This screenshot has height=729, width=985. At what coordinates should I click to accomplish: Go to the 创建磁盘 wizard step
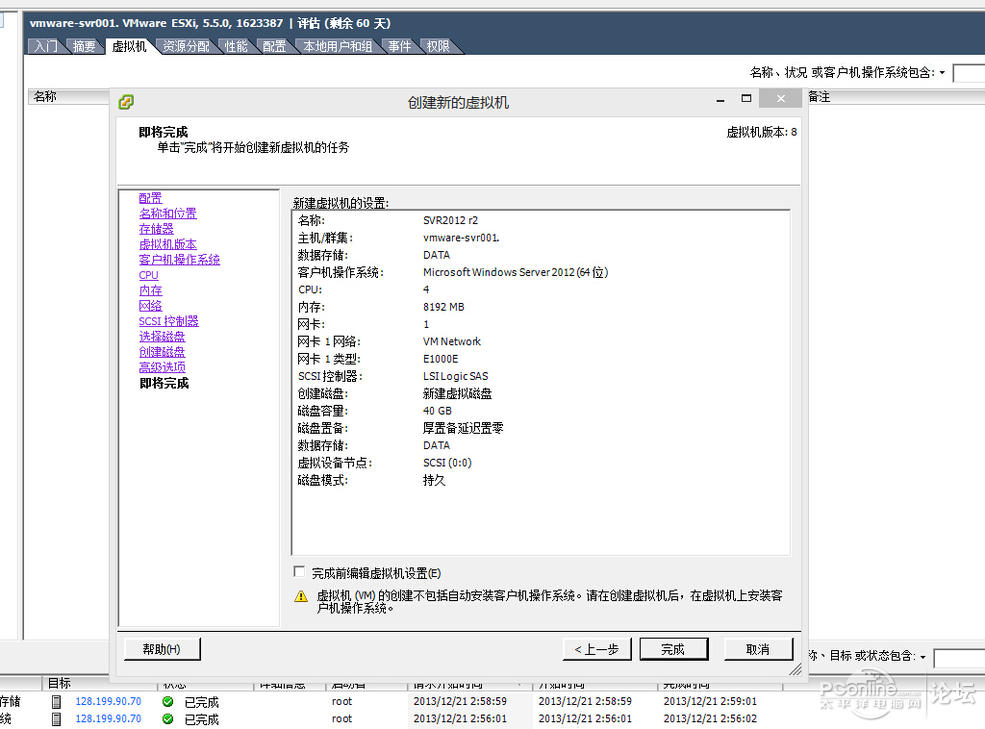[162, 352]
